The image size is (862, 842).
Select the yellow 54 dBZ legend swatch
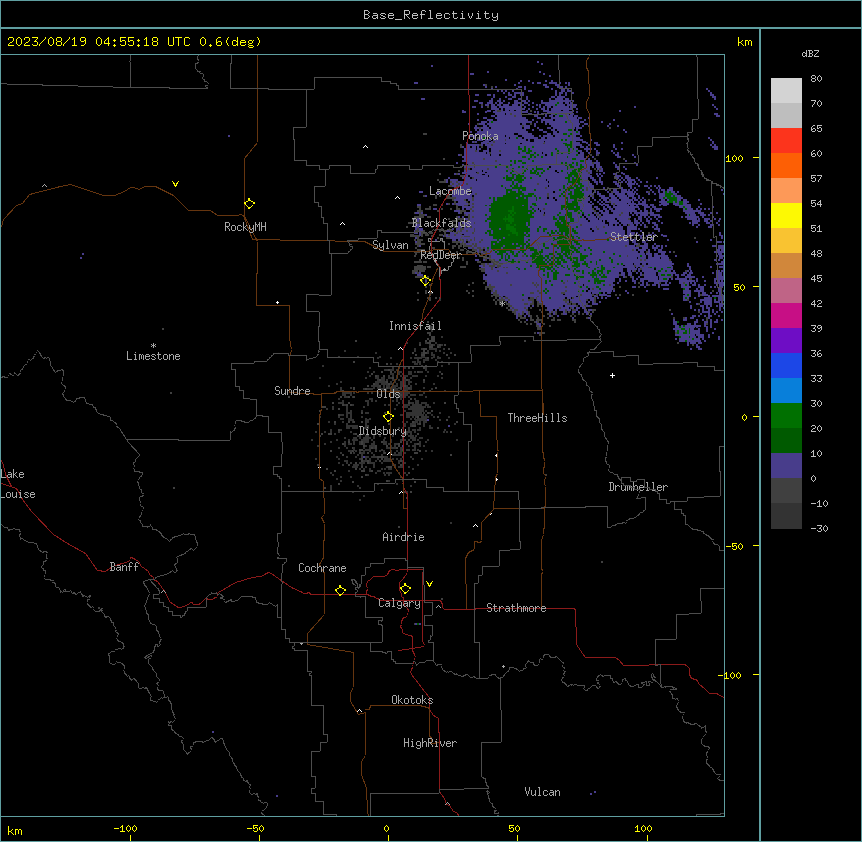tap(786, 215)
